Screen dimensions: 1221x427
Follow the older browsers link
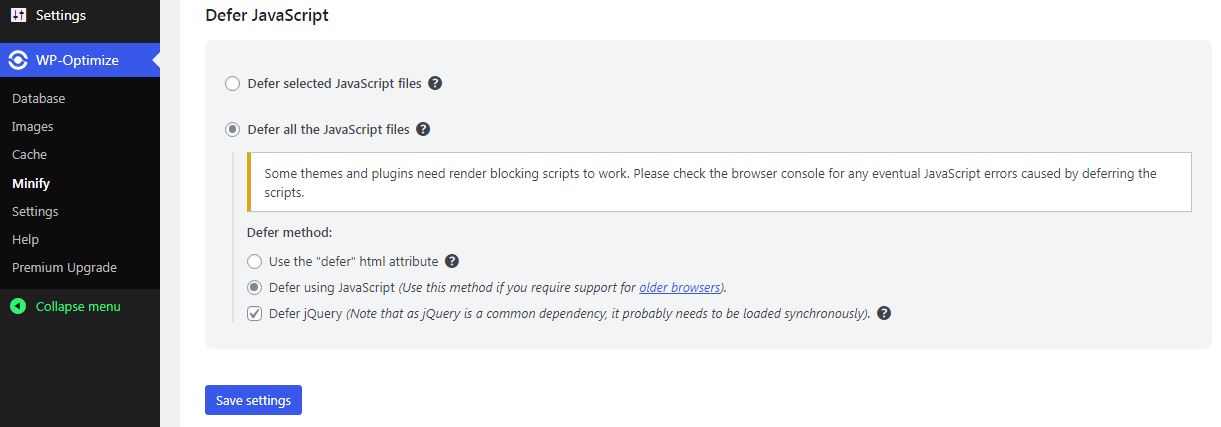(679, 288)
